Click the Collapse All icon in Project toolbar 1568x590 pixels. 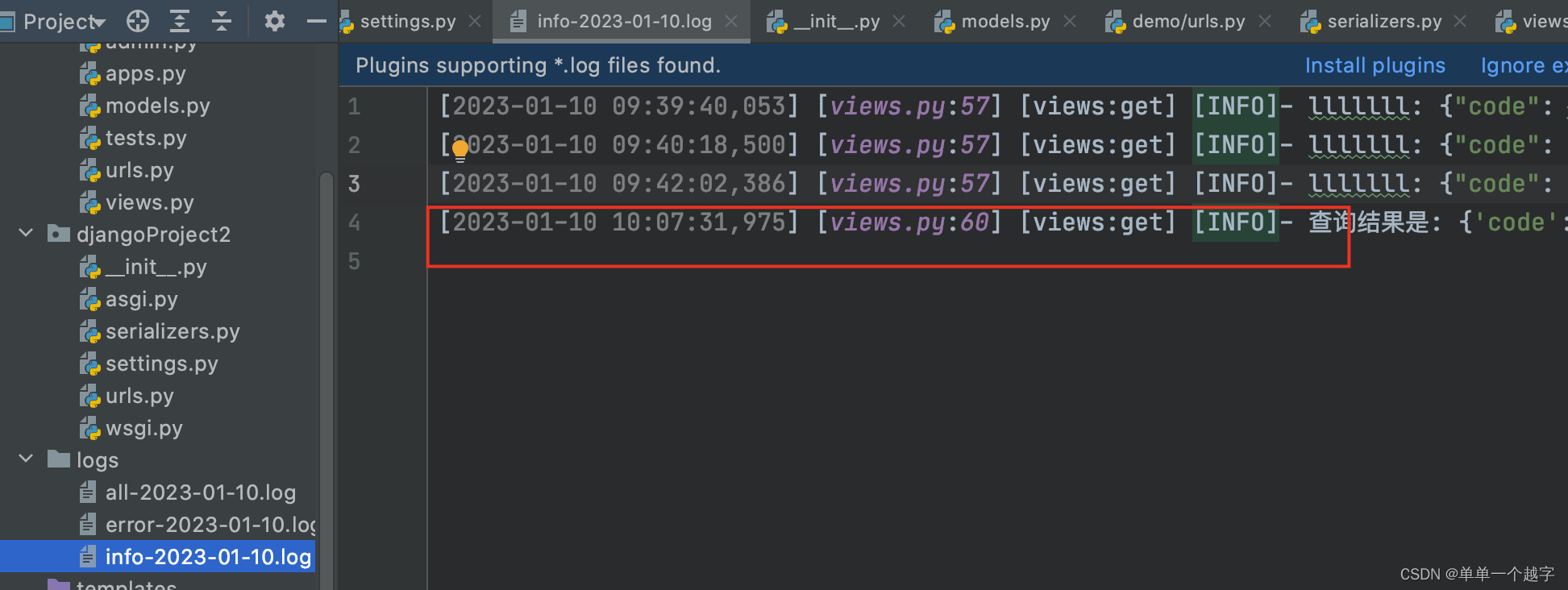[x=222, y=21]
